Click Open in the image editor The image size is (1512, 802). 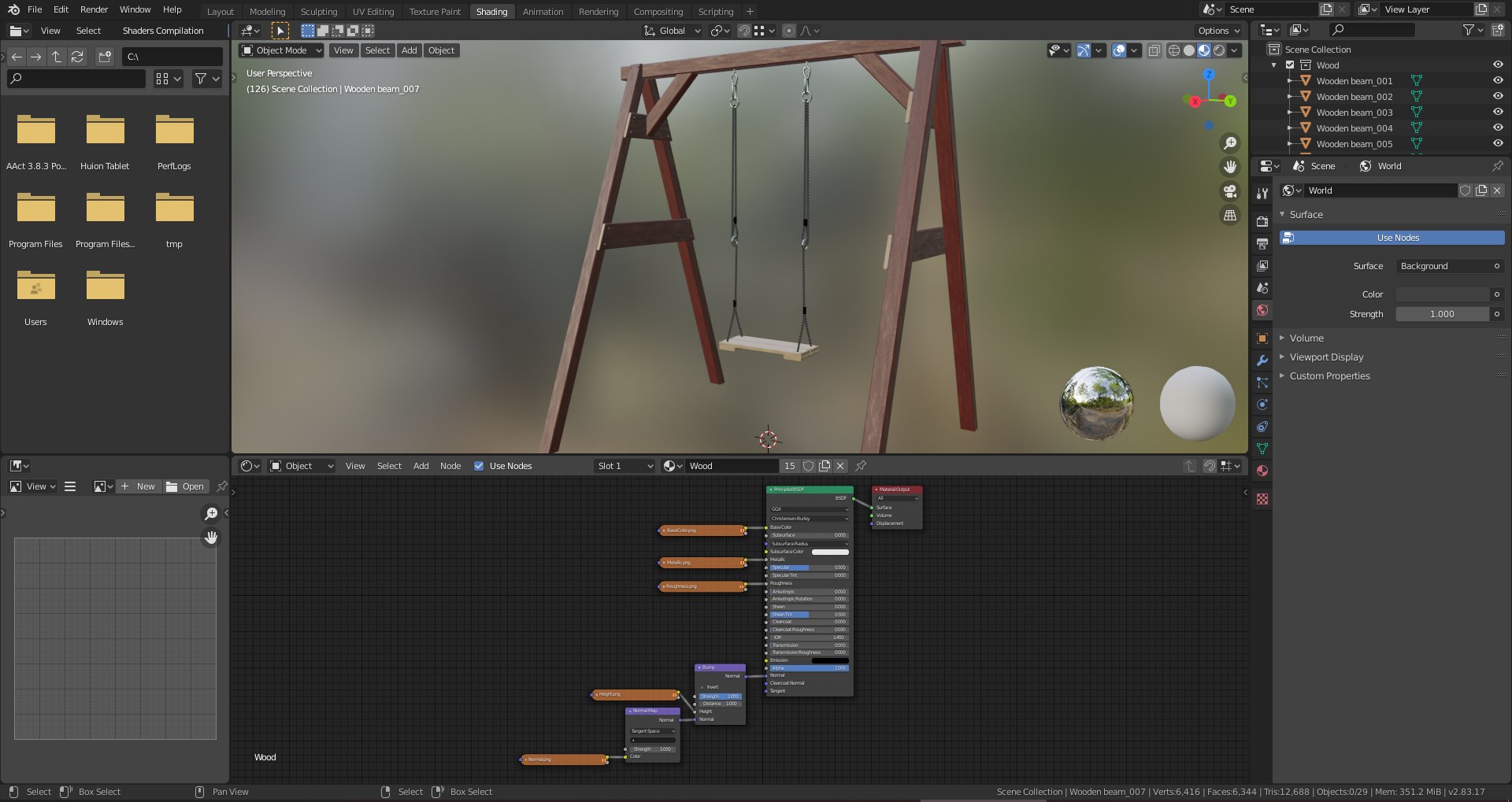click(x=186, y=486)
